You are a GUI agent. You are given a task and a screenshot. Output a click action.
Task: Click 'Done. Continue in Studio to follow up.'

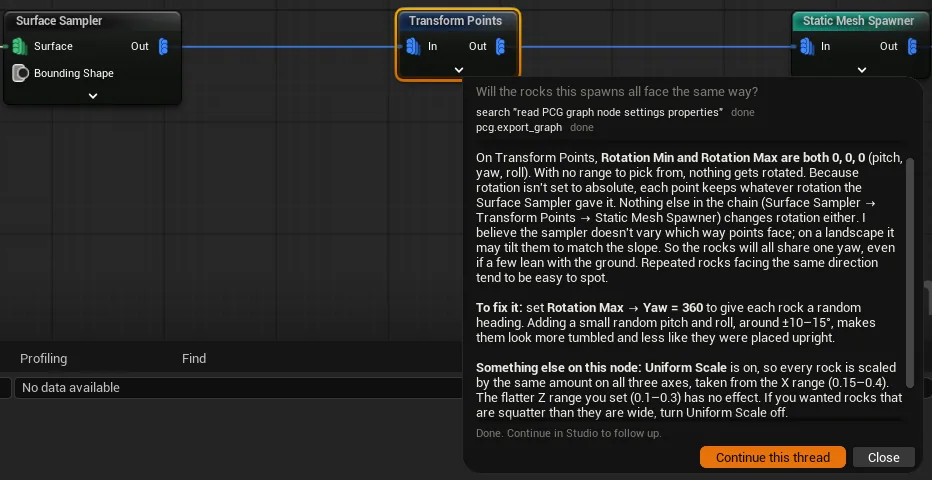(569, 433)
